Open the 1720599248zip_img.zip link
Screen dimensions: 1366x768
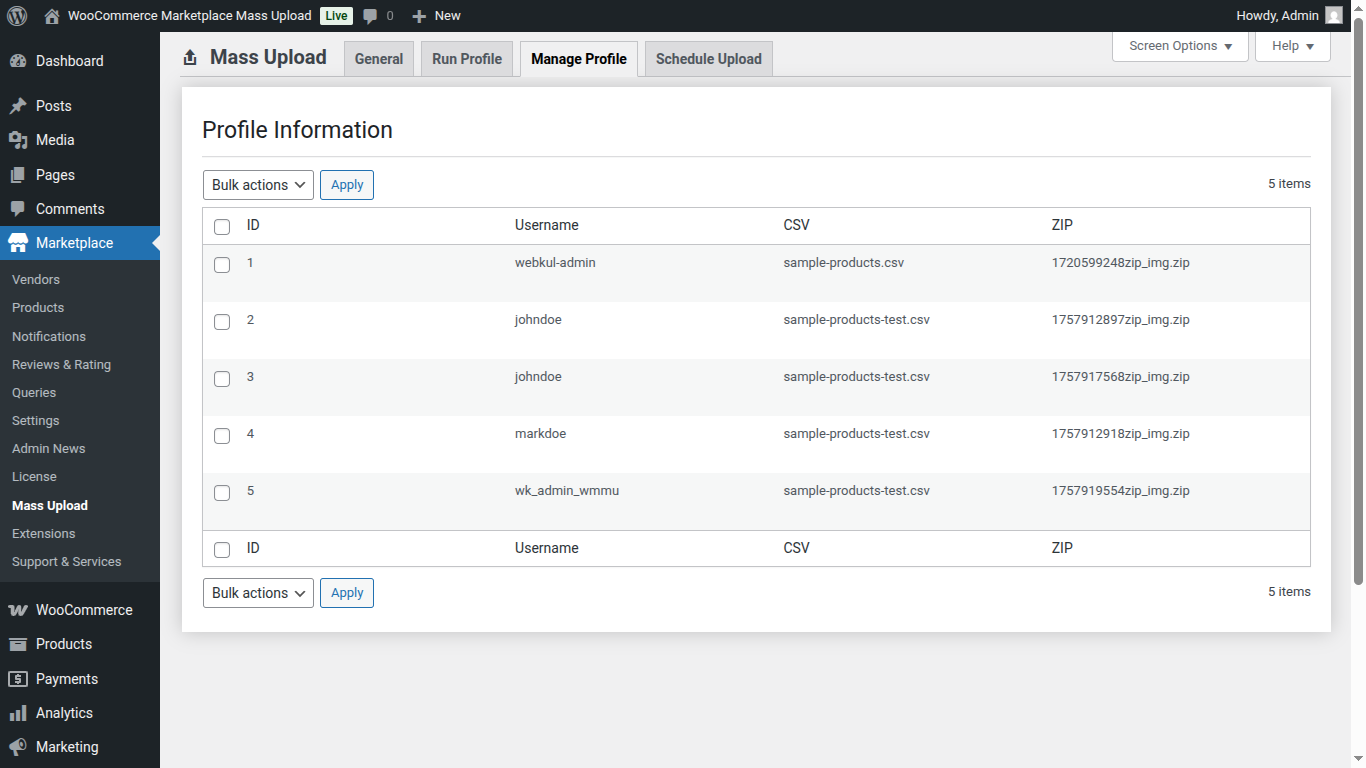tap(1118, 262)
